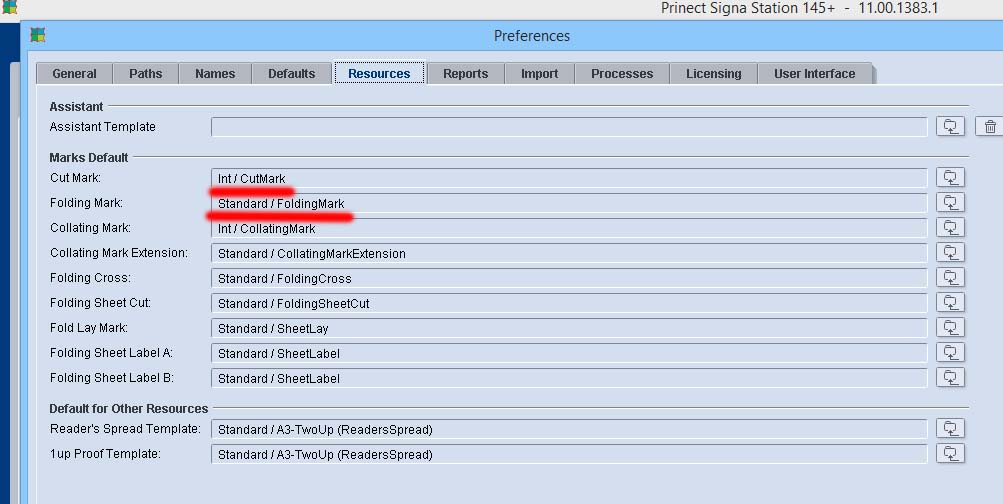Click Folding Sheet Label A value field

click(x=569, y=352)
